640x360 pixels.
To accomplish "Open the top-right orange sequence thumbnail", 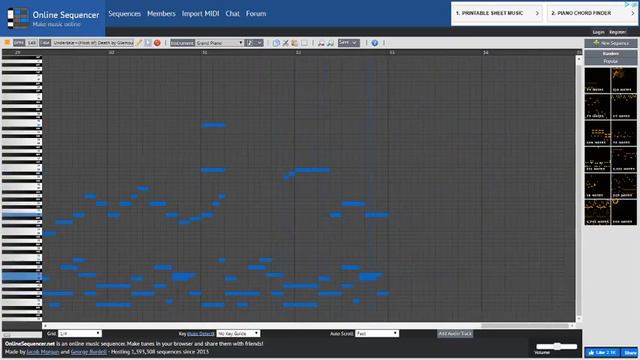I will 624,80.
